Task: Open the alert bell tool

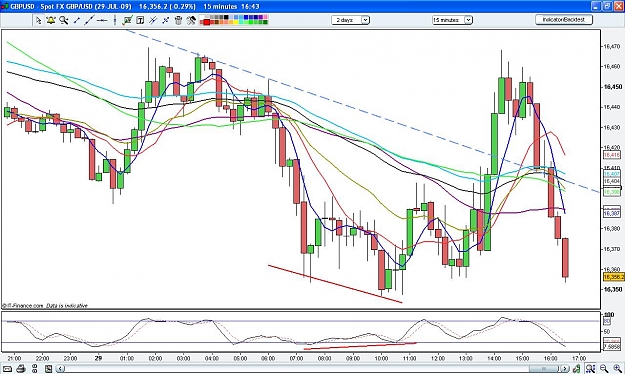Action: pos(51,20)
